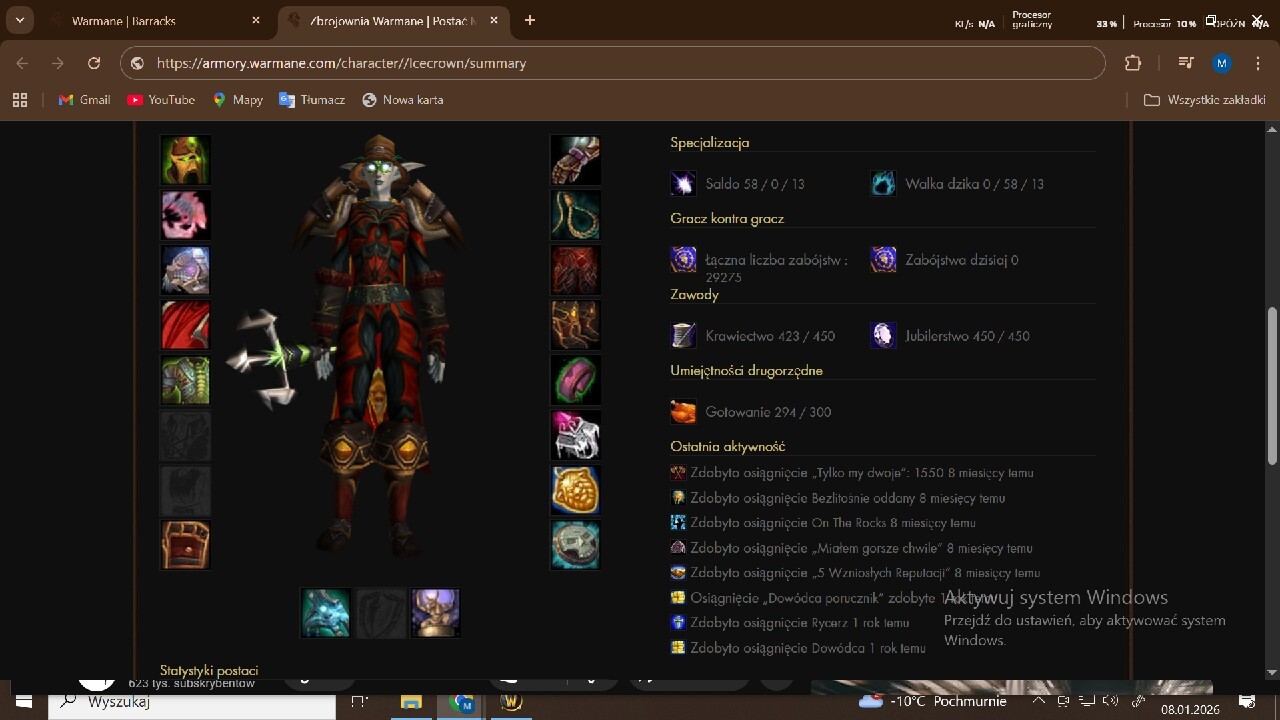Viewport: 1280px width, 720px height.
Task: Open the apps grid in bookmarks bar
Action: (x=20, y=100)
